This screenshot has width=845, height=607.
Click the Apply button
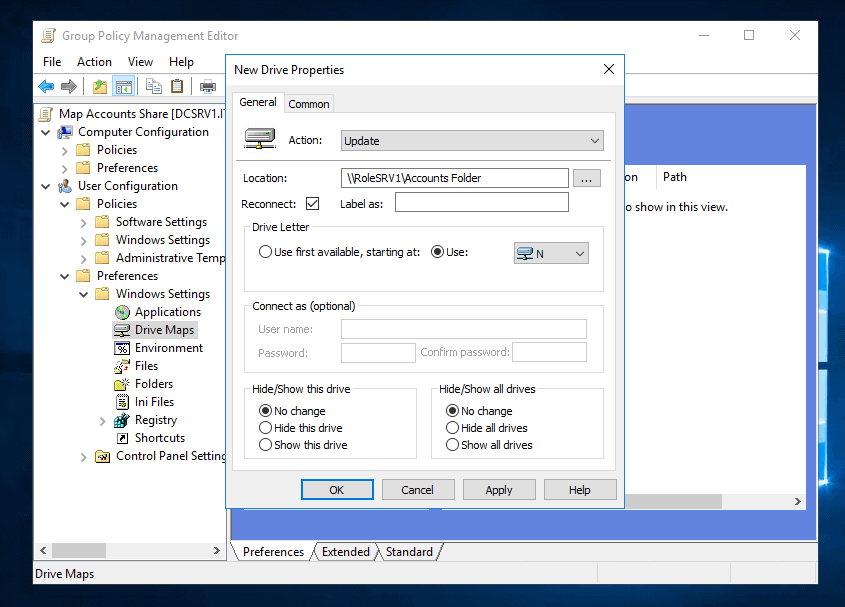click(498, 489)
